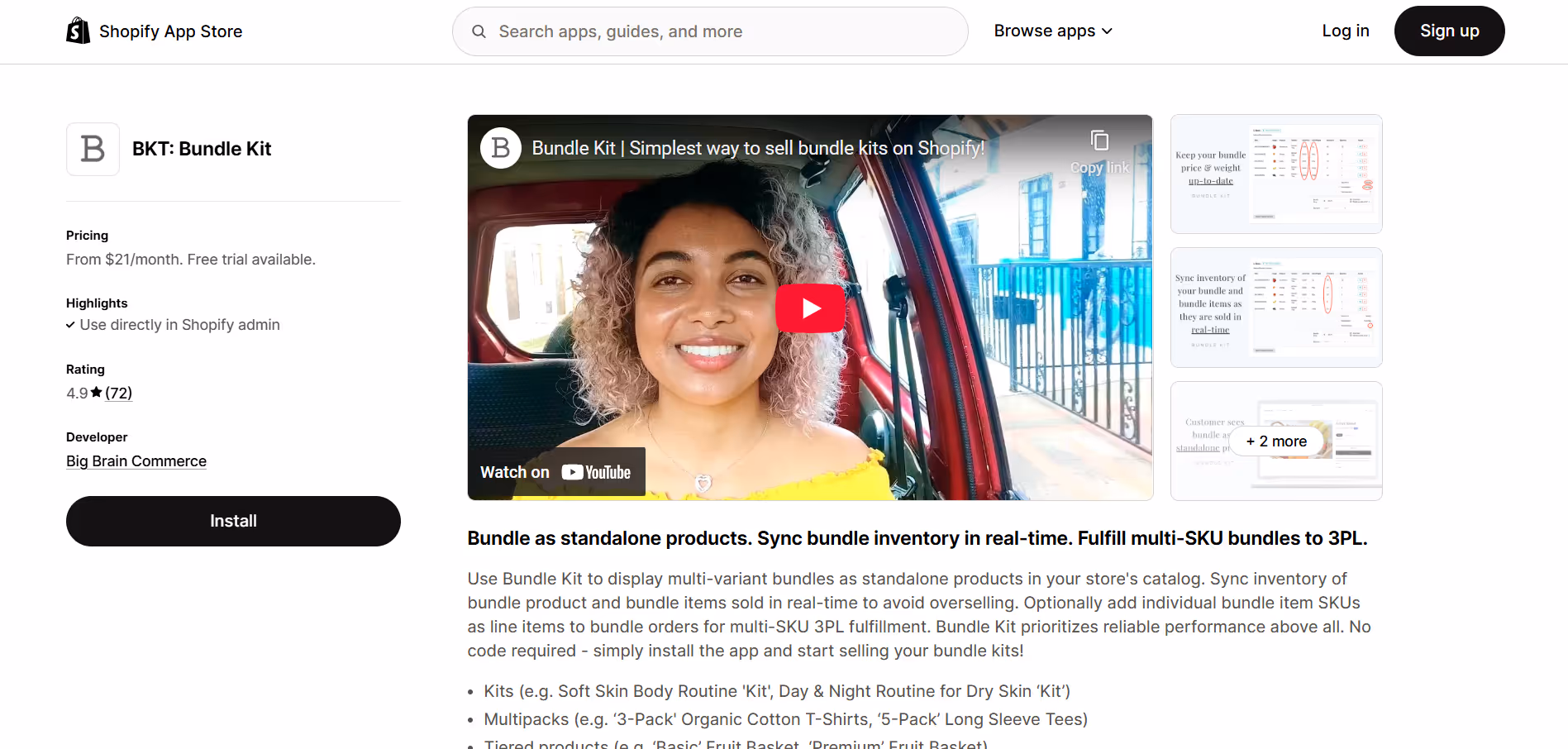Image resolution: width=1568 pixels, height=749 pixels.
Task: Click the + 2 more screenshots button
Action: click(1276, 441)
